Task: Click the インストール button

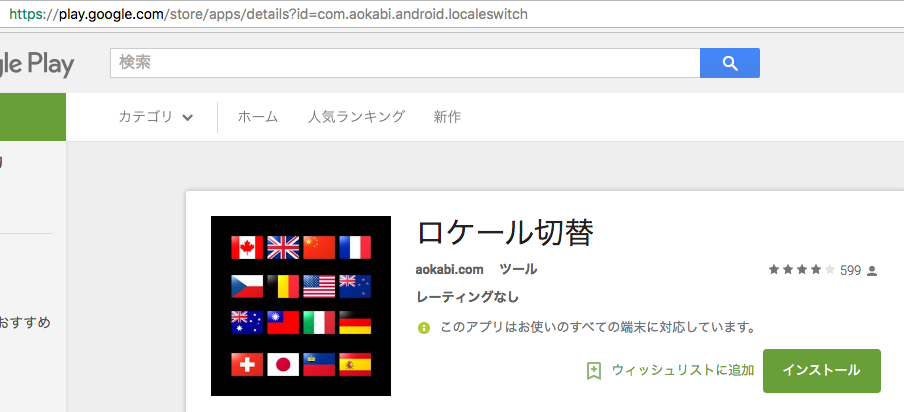Action: tap(822, 371)
